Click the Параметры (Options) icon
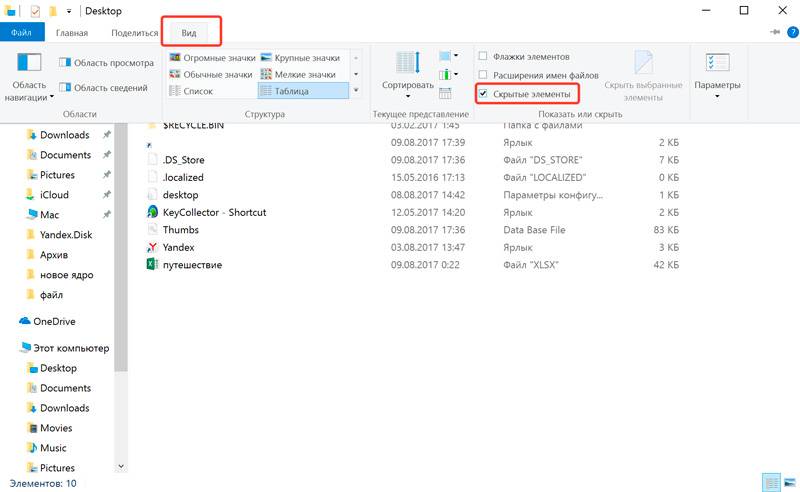 (717, 64)
